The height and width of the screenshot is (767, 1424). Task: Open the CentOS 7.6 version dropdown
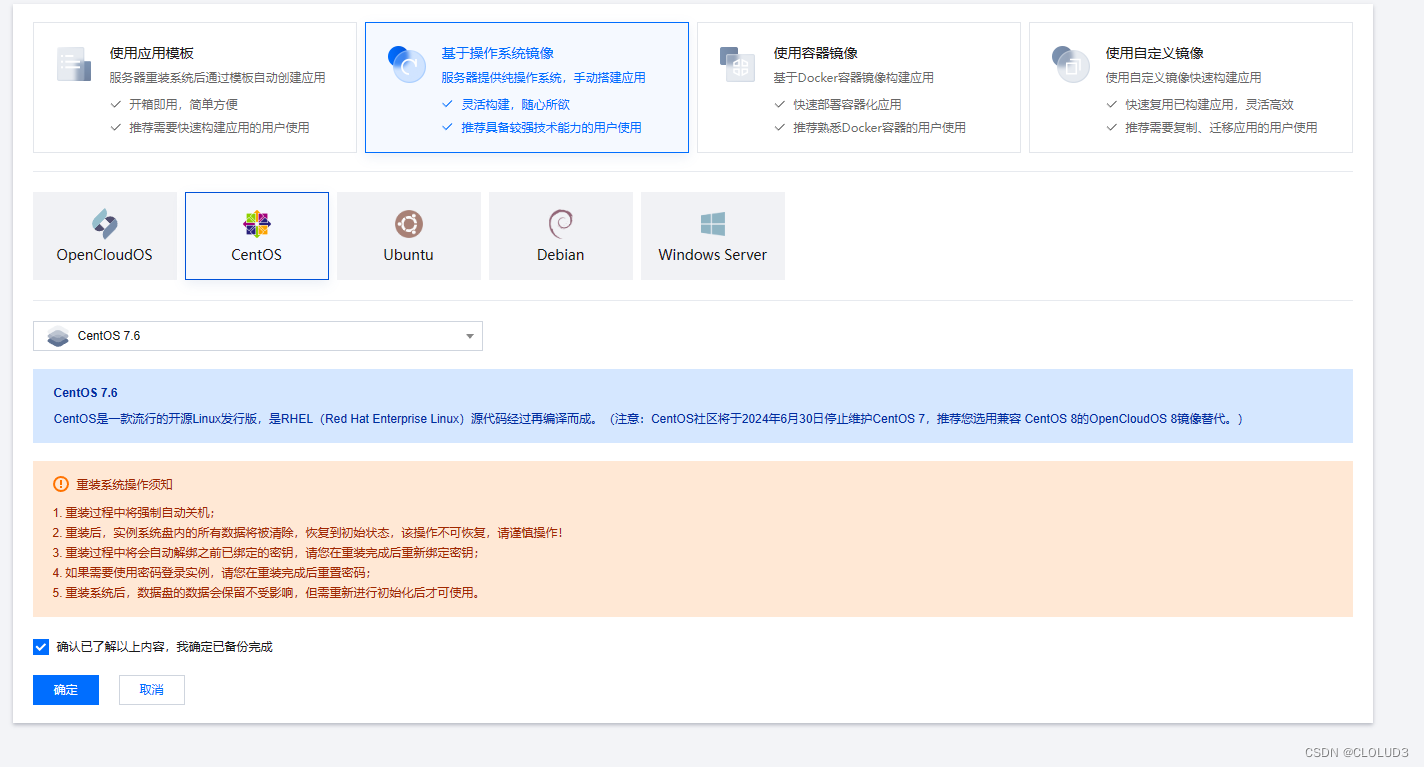click(x=258, y=336)
